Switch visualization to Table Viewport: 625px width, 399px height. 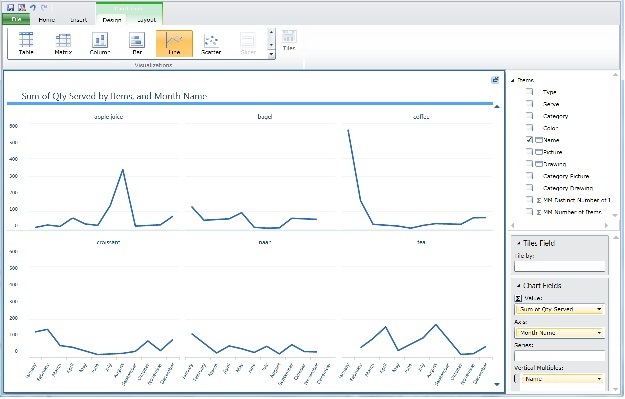coord(26,43)
